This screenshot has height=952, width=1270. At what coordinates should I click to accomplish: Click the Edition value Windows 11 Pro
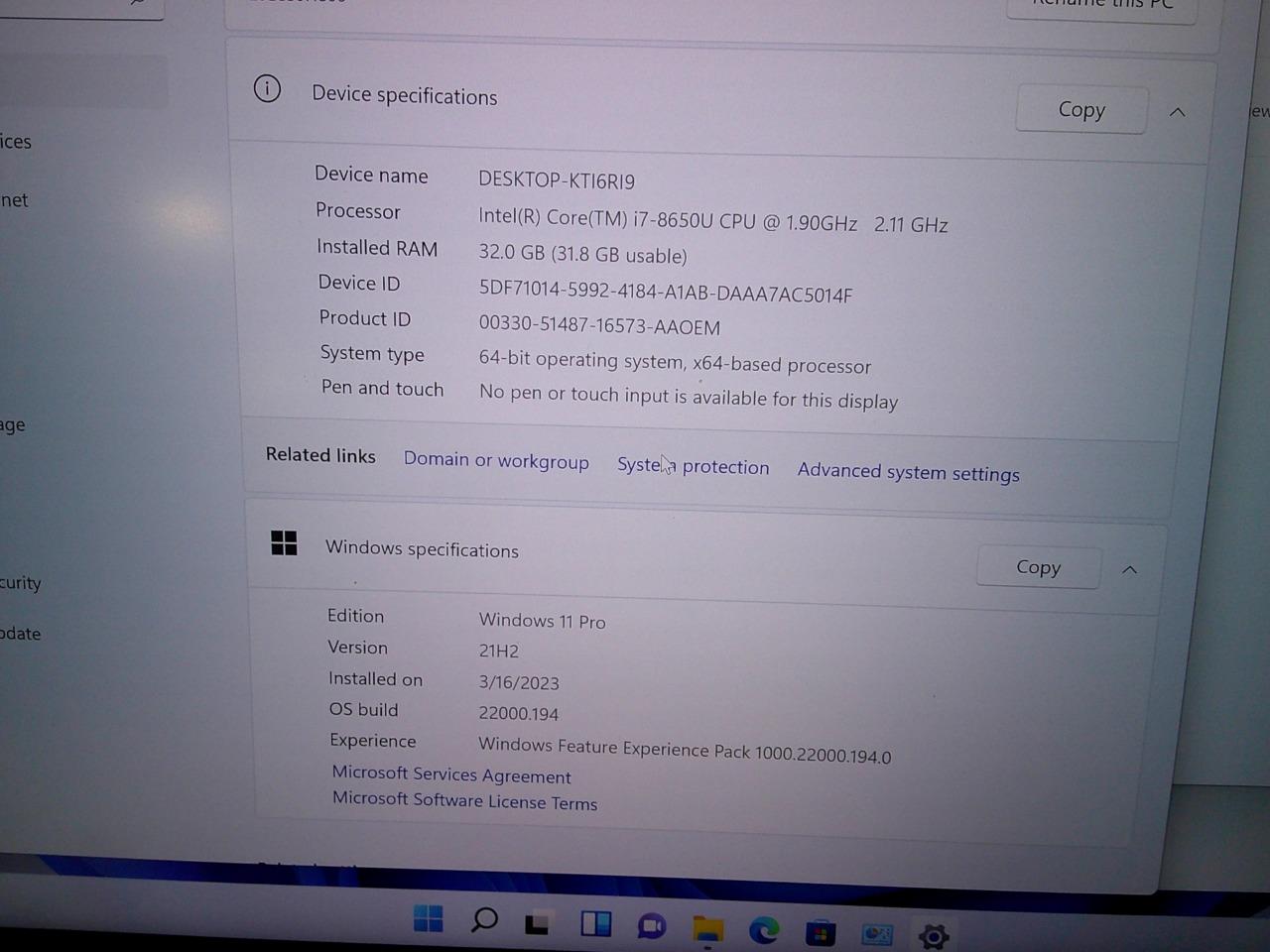coord(542,621)
